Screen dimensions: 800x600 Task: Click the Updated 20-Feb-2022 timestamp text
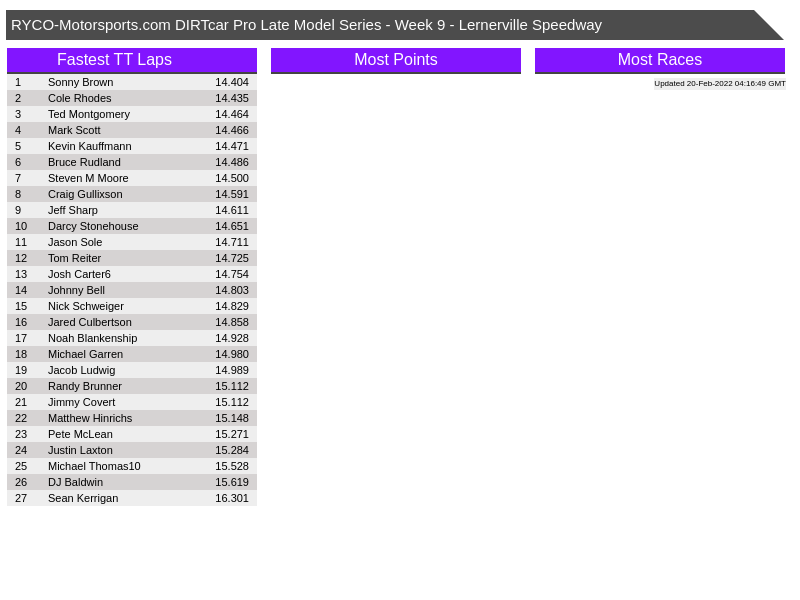point(719,84)
